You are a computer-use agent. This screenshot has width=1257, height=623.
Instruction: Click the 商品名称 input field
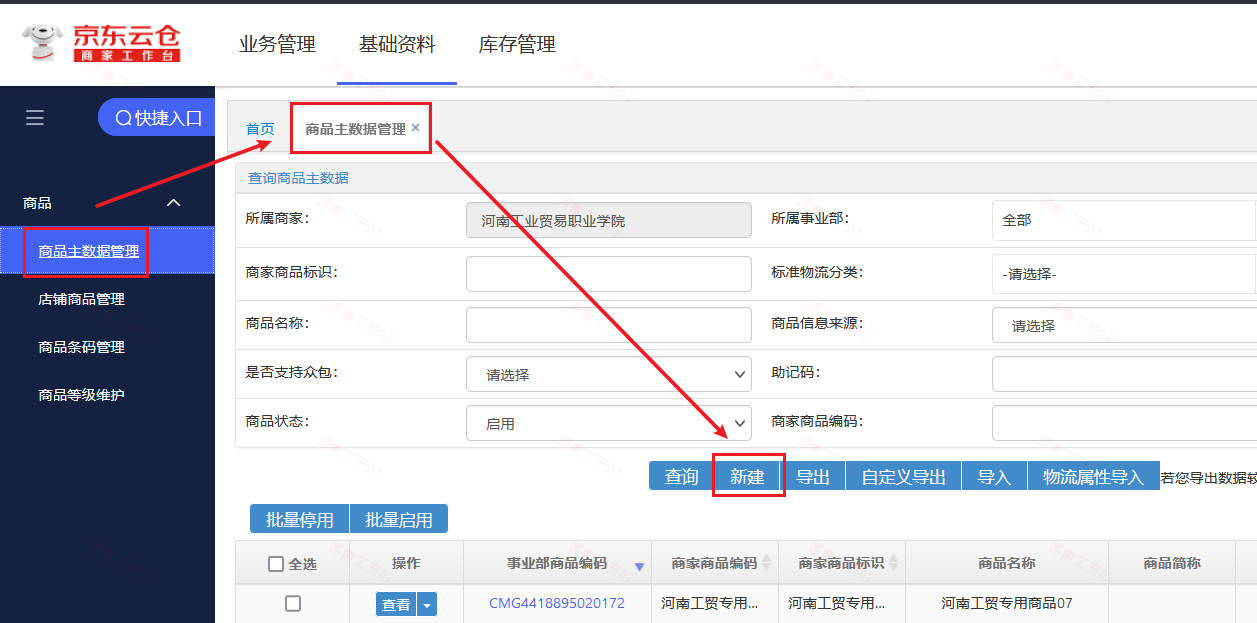click(x=609, y=325)
